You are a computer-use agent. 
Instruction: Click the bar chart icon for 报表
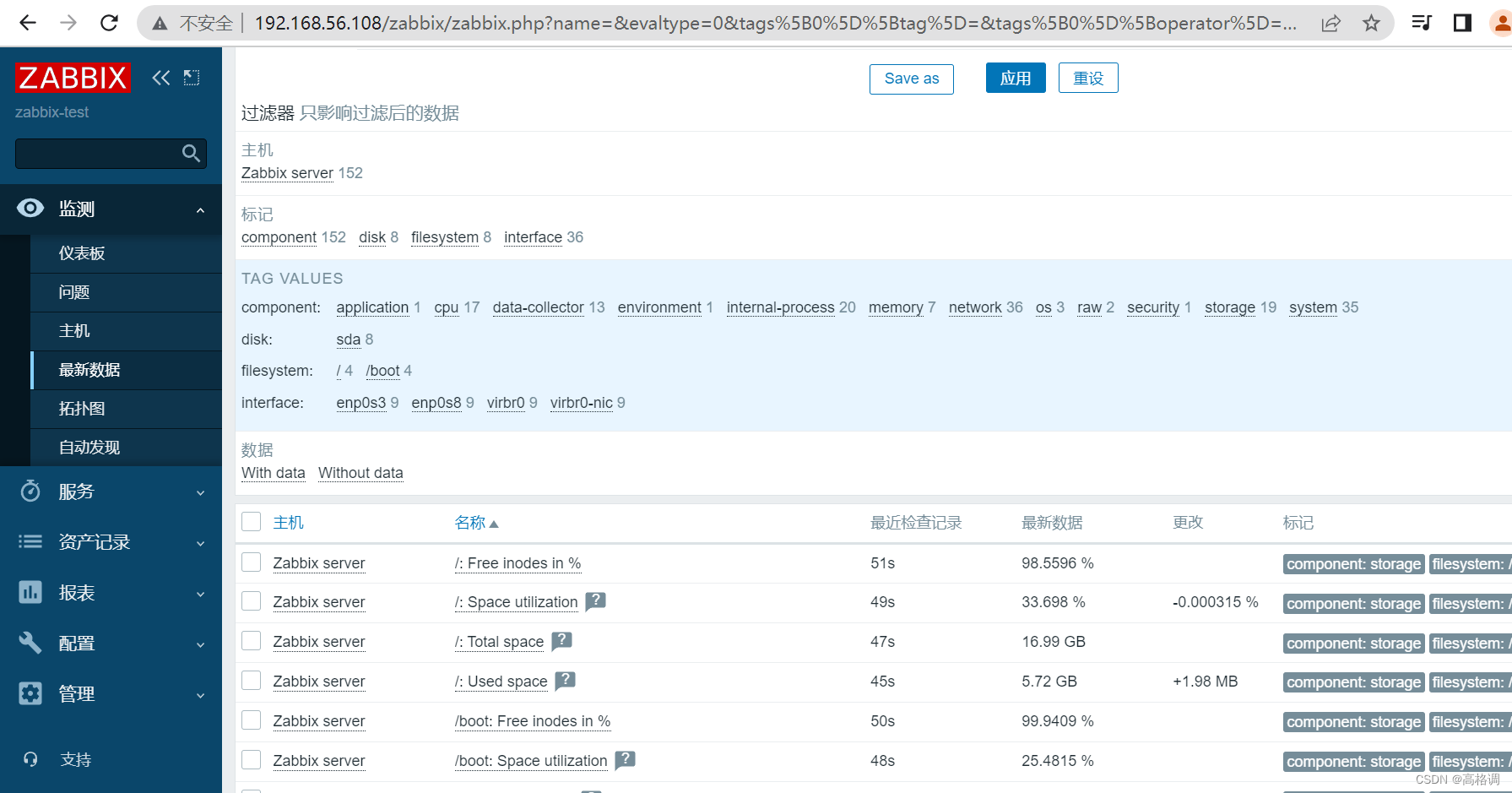[30, 592]
